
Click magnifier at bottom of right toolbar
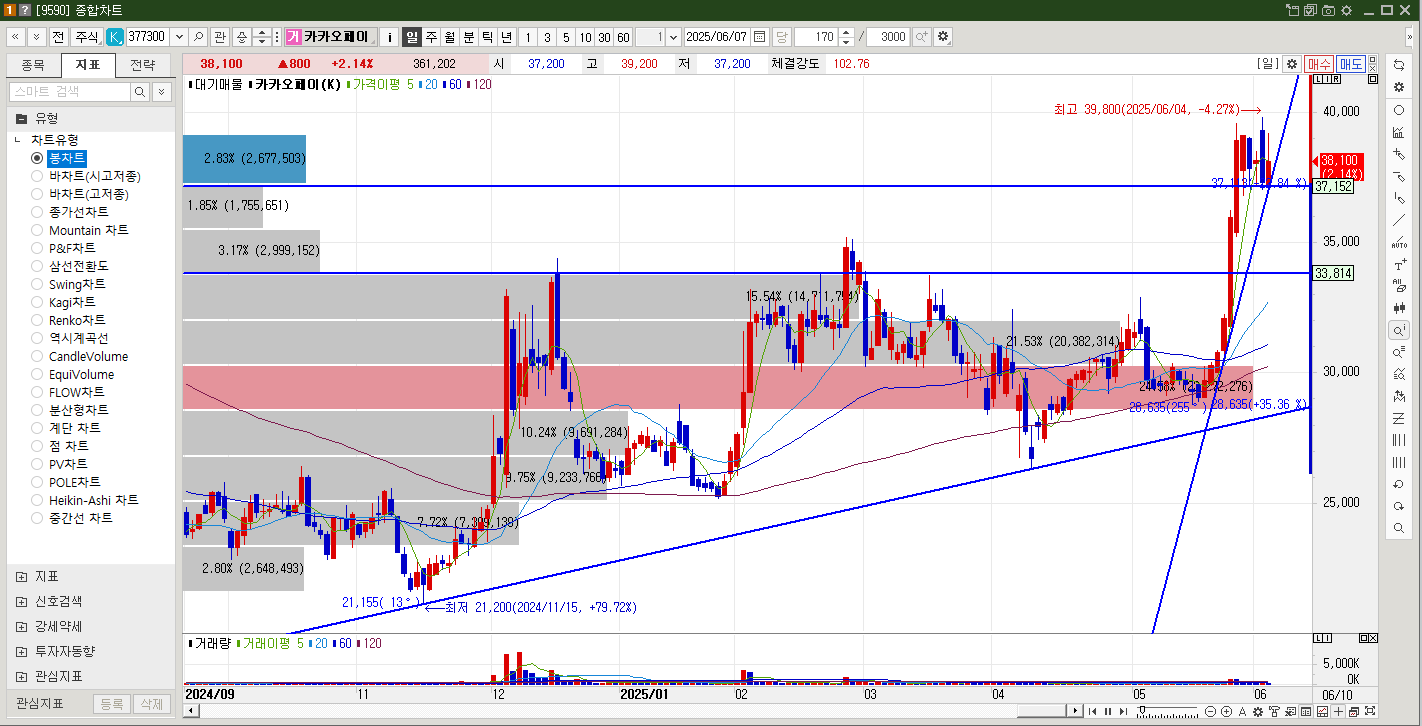pyautogui.click(x=1399, y=528)
